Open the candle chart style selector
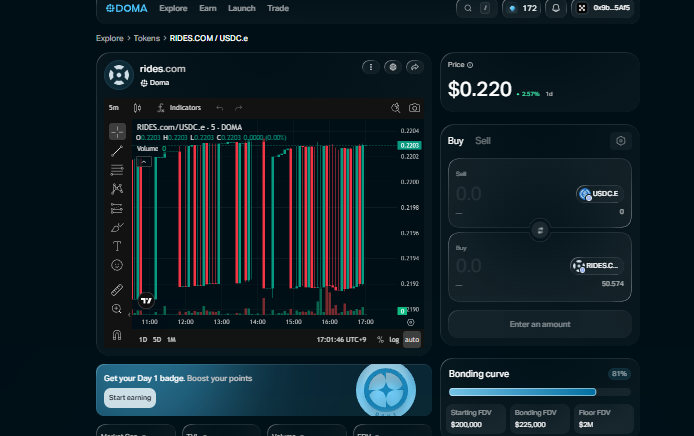This screenshot has height=436, width=694. click(x=137, y=108)
